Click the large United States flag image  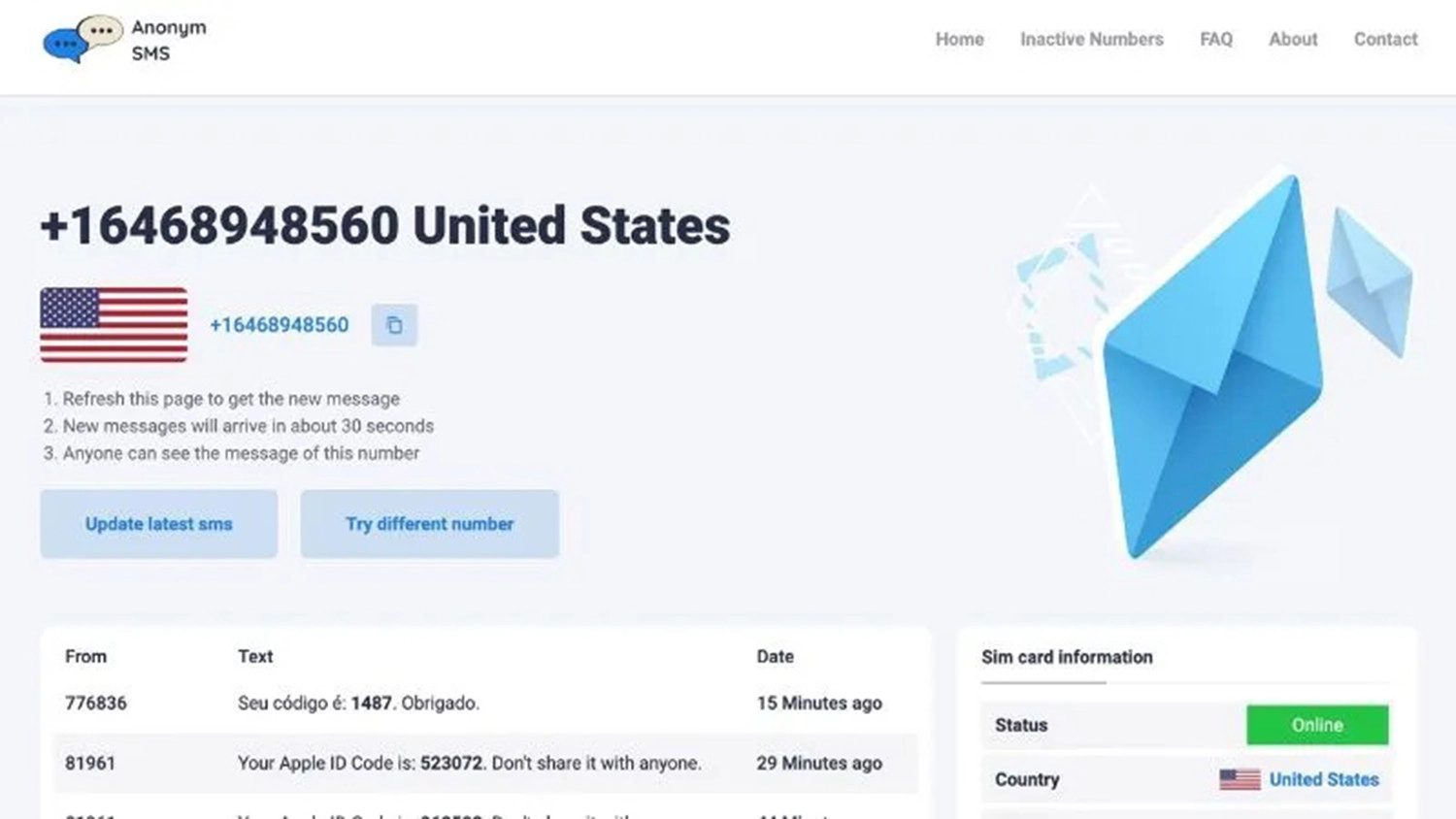tap(114, 324)
